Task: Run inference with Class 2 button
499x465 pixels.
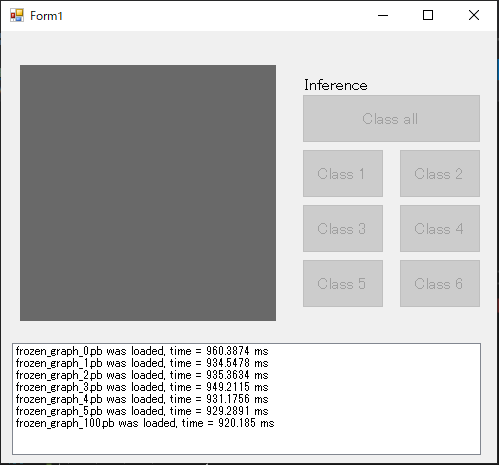Action: coord(440,173)
